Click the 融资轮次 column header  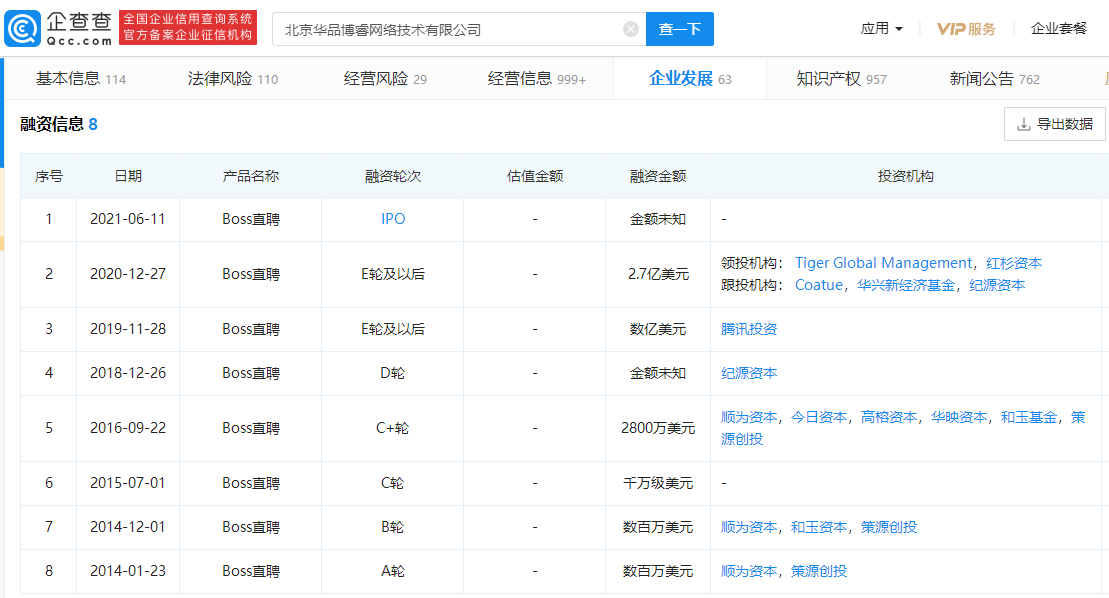pyautogui.click(x=393, y=176)
